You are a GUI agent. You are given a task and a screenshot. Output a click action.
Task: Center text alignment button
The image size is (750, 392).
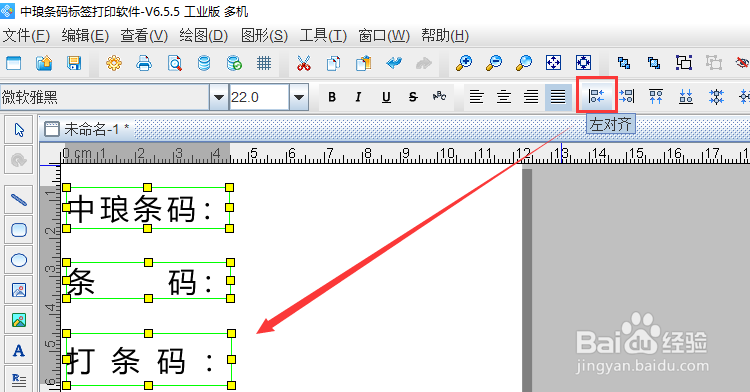coord(503,97)
